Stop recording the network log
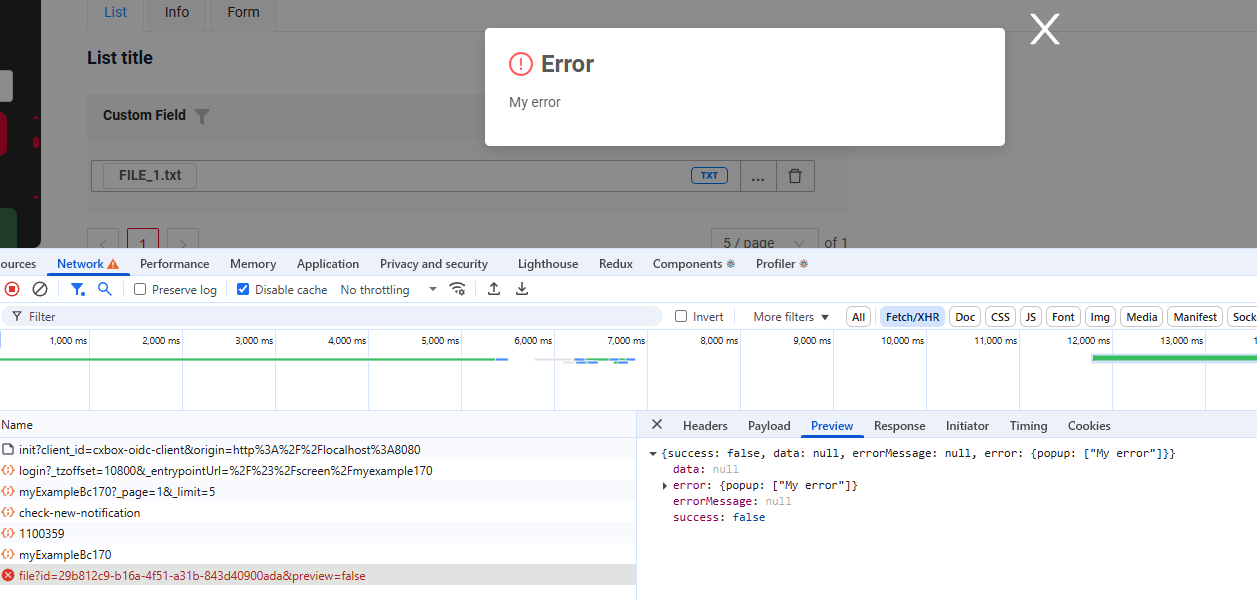The height and width of the screenshot is (600, 1257). coord(12,289)
